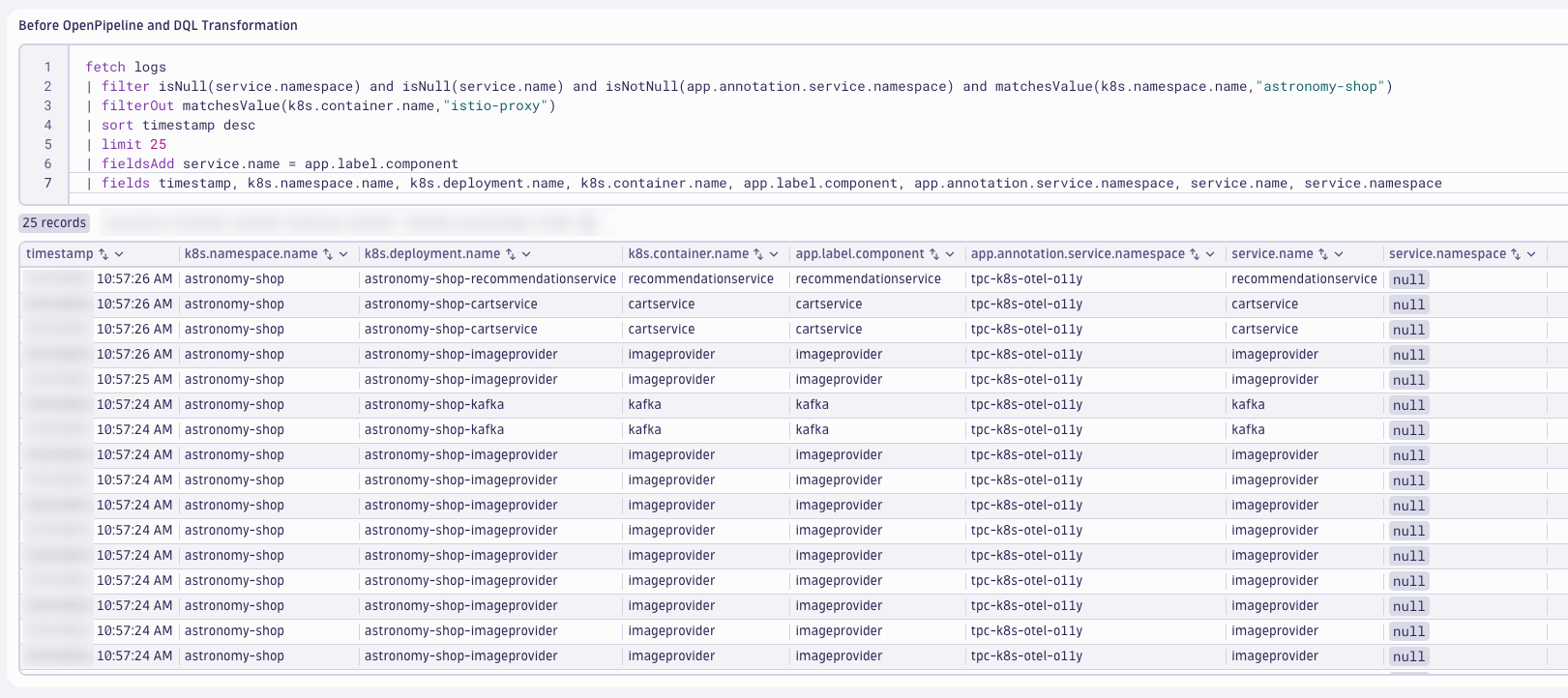
Task: Click line number 2 in editor gutter
Action: [x=47, y=86]
